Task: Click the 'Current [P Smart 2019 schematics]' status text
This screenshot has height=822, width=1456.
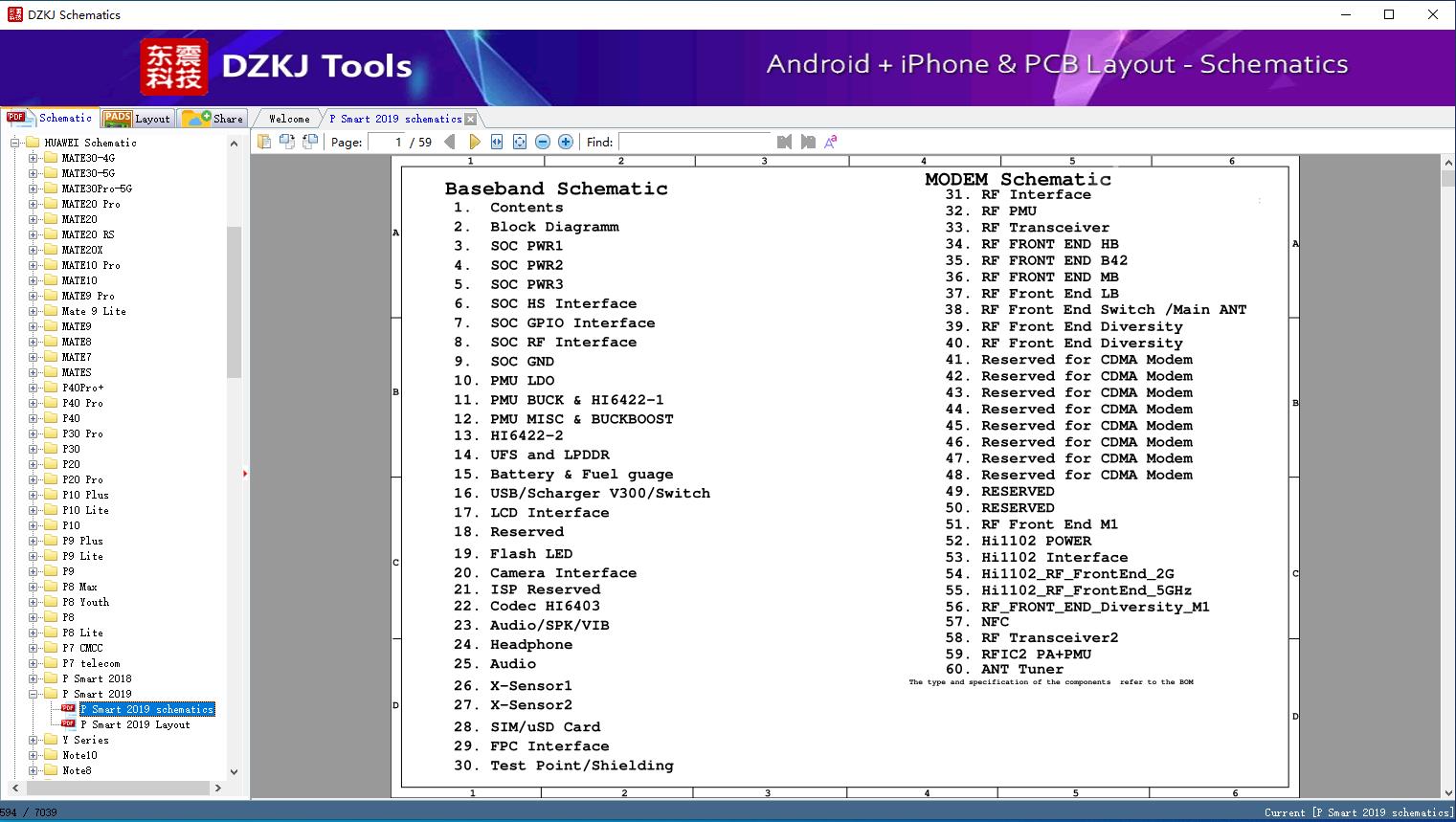Action: [1357, 812]
